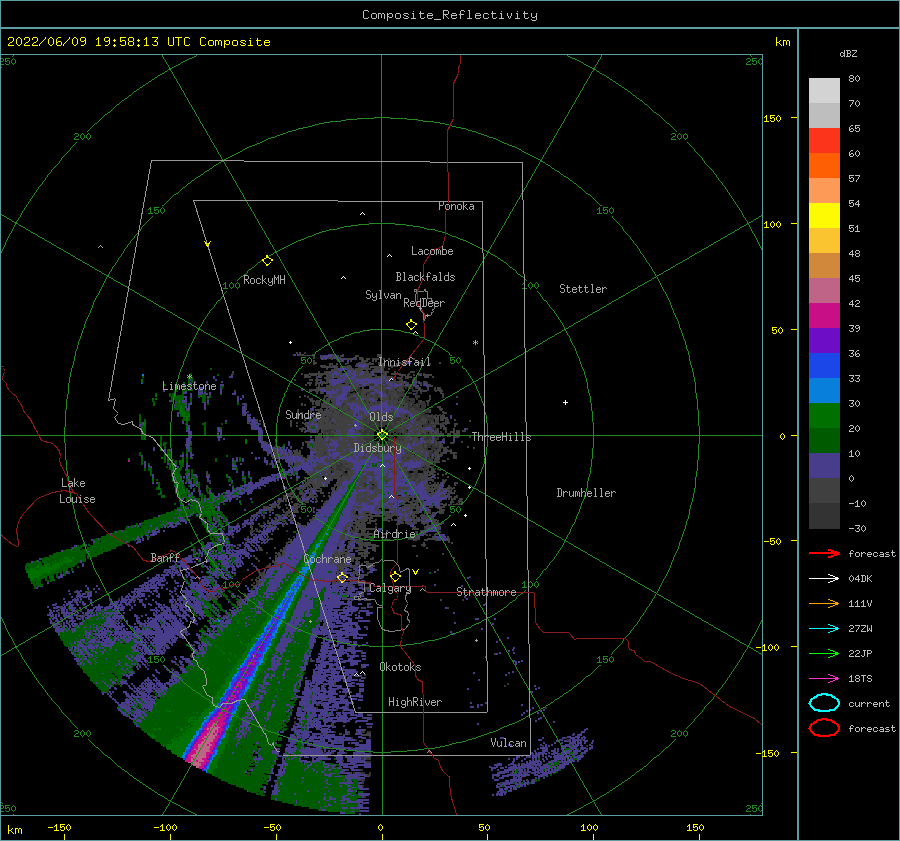Click the Stettler city label
The width and height of the screenshot is (900, 841).
point(583,289)
